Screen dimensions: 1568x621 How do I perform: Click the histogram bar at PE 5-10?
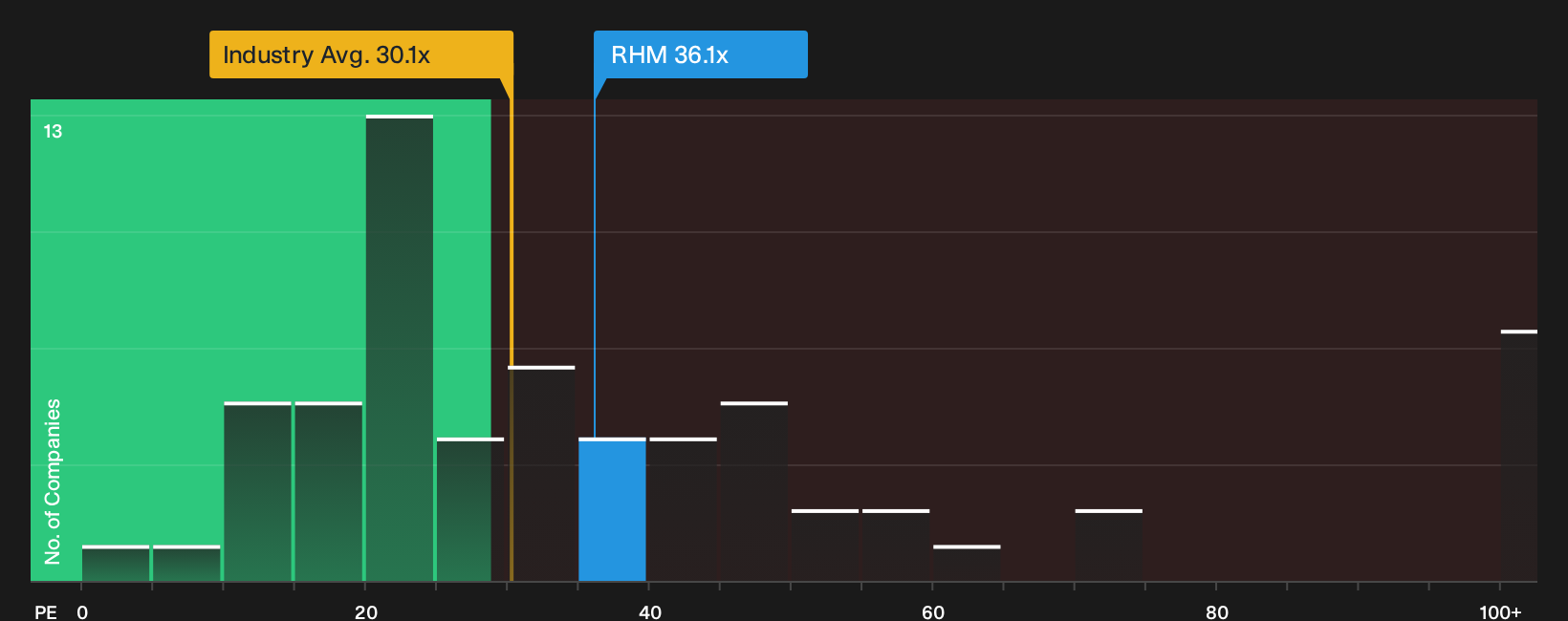coord(186,563)
